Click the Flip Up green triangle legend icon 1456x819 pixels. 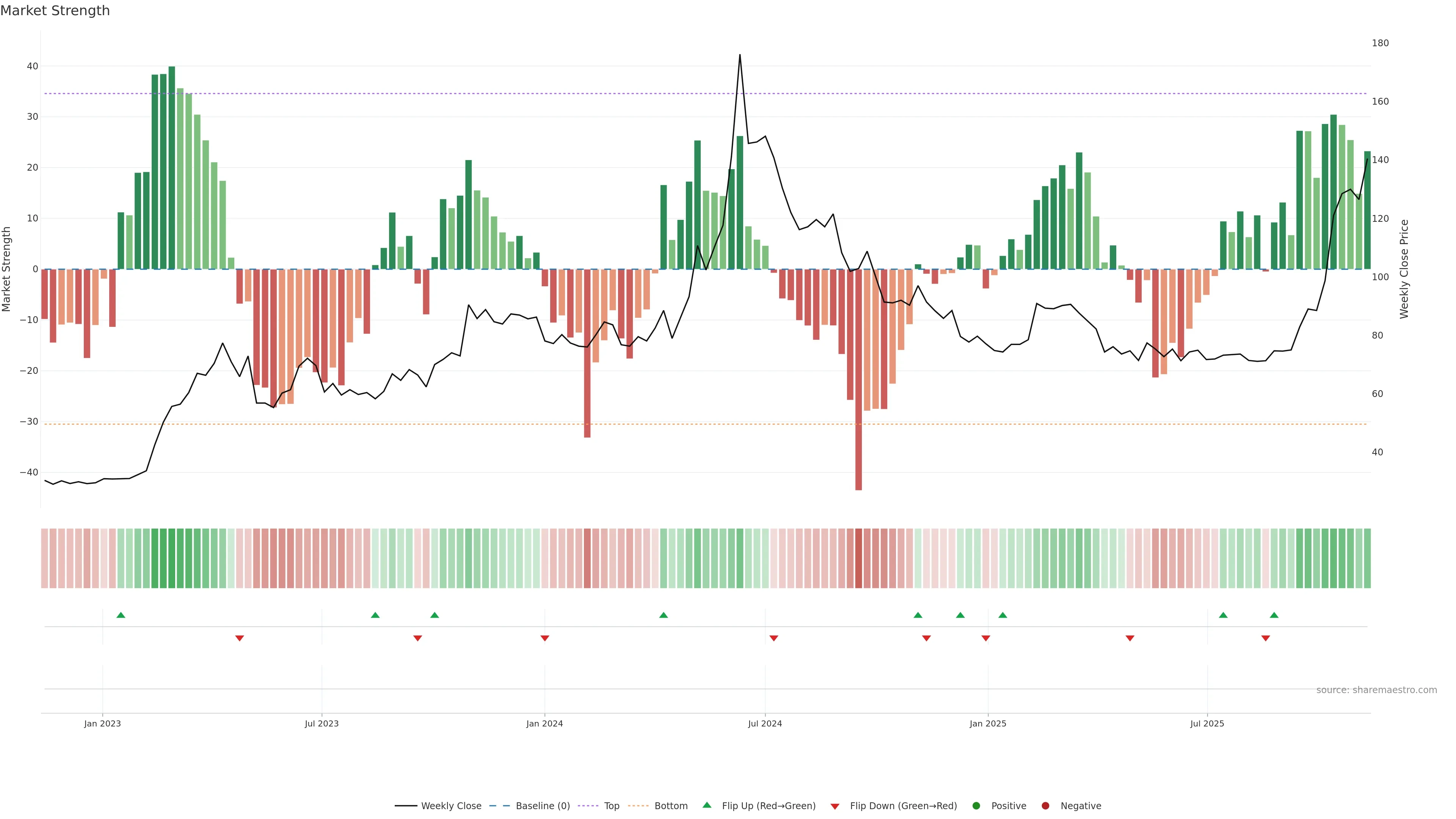(706, 805)
